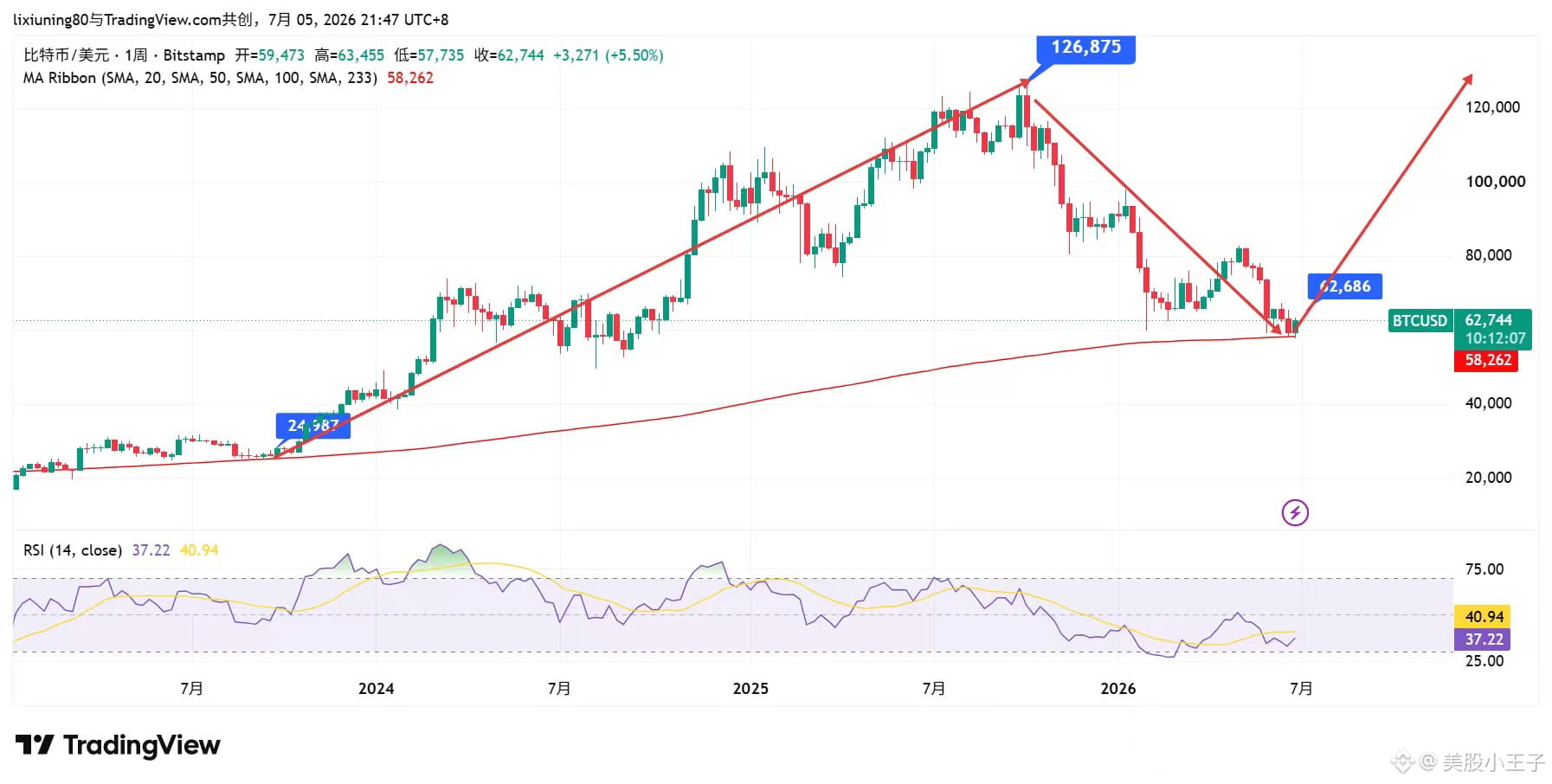Click the 100,000 price axis label
Screen dimensions: 1552x784
click(1495, 182)
